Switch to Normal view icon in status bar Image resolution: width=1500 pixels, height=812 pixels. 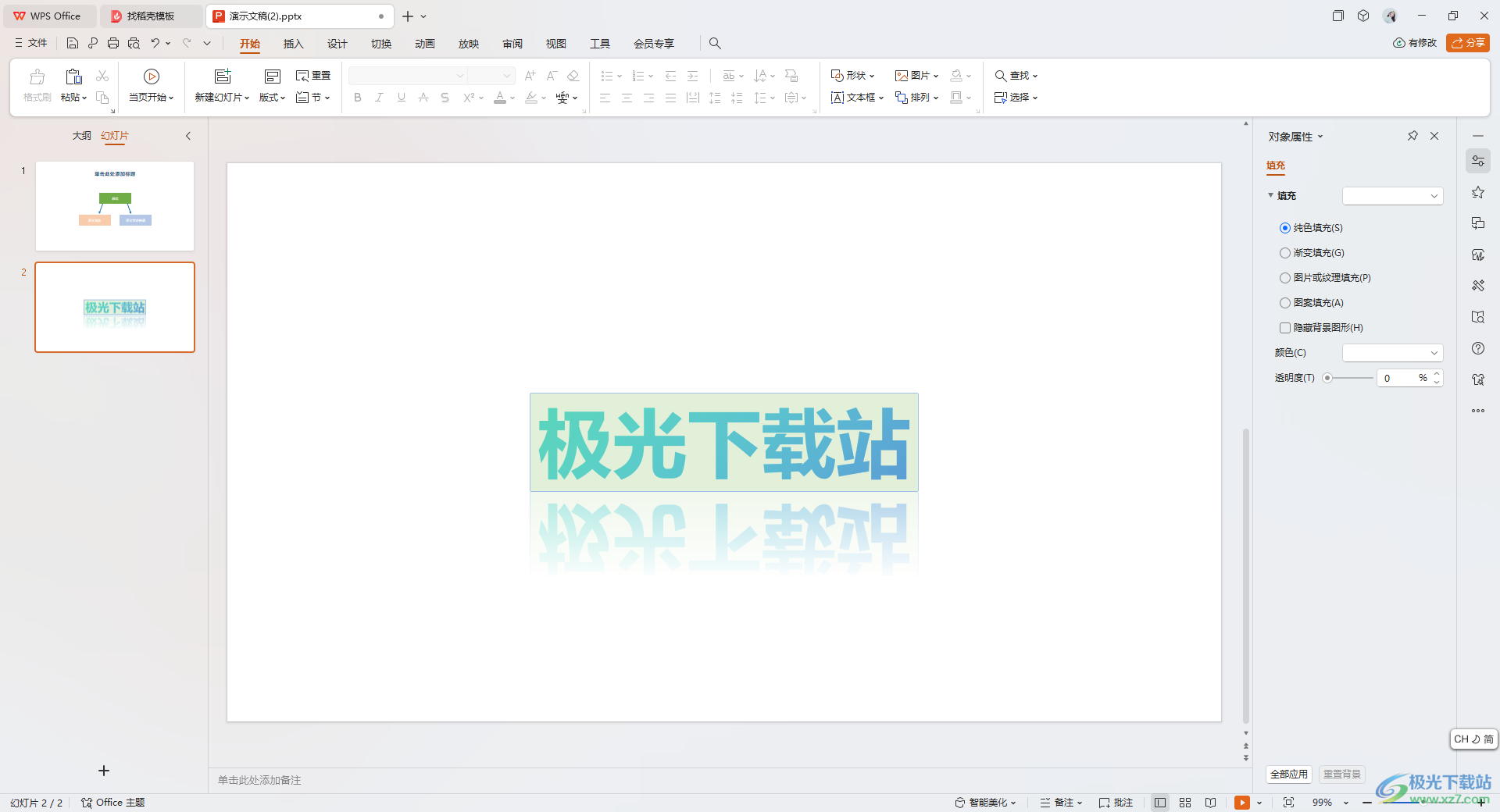[x=1160, y=803]
